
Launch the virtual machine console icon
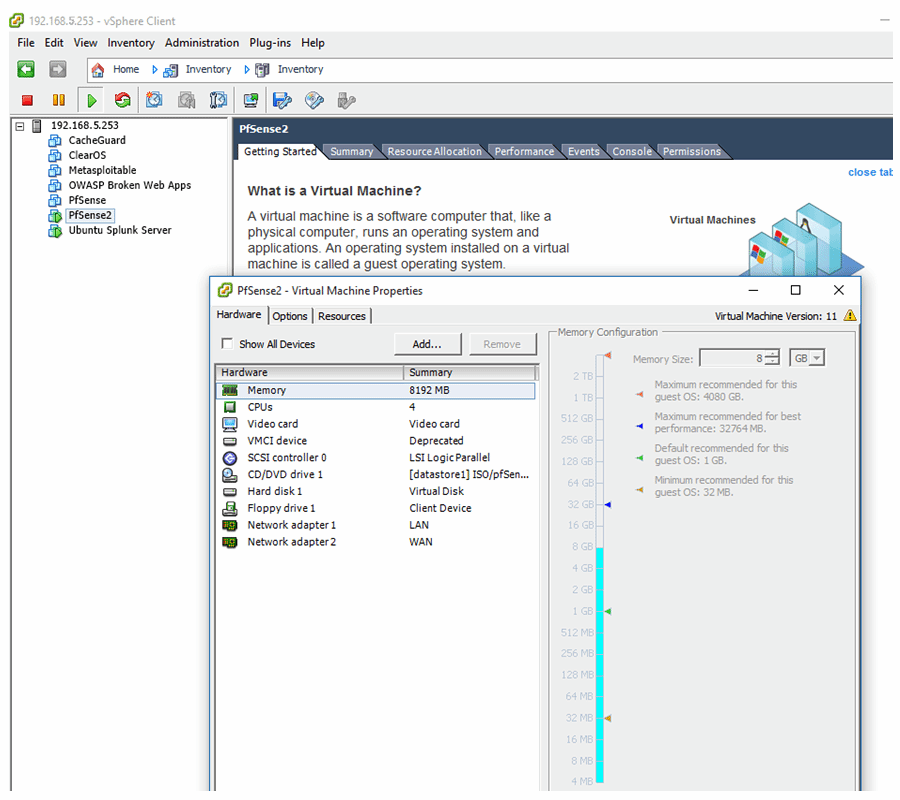251,100
